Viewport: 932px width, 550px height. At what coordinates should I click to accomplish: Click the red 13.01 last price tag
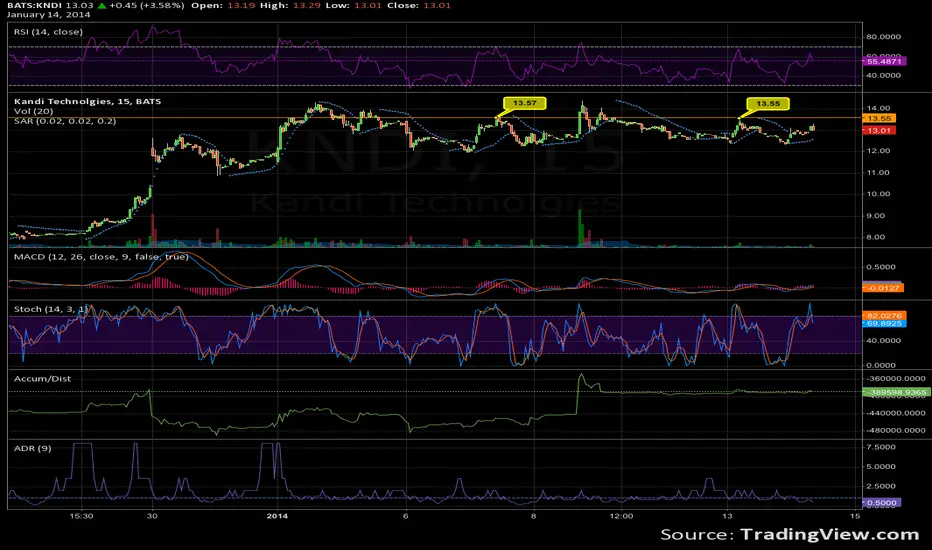click(879, 130)
